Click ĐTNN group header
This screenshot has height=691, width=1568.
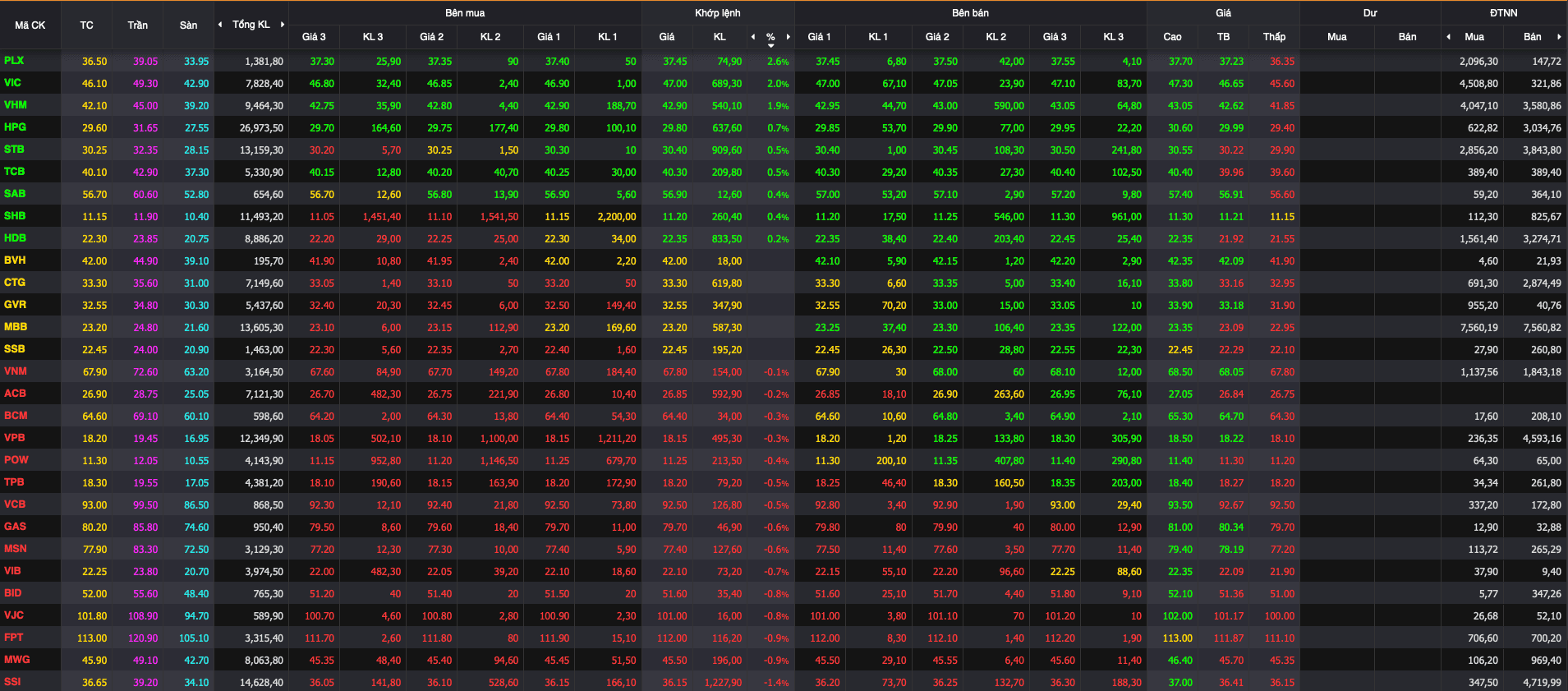(x=1504, y=13)
